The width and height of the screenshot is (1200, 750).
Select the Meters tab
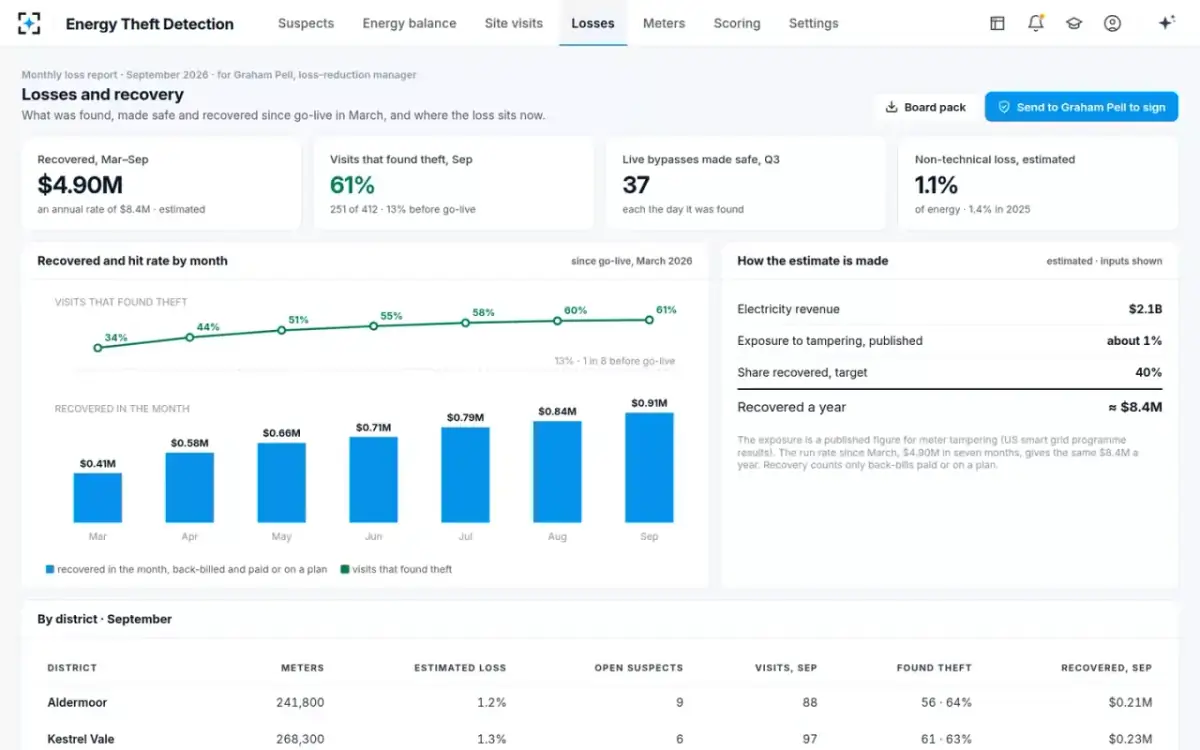[664, 23]
